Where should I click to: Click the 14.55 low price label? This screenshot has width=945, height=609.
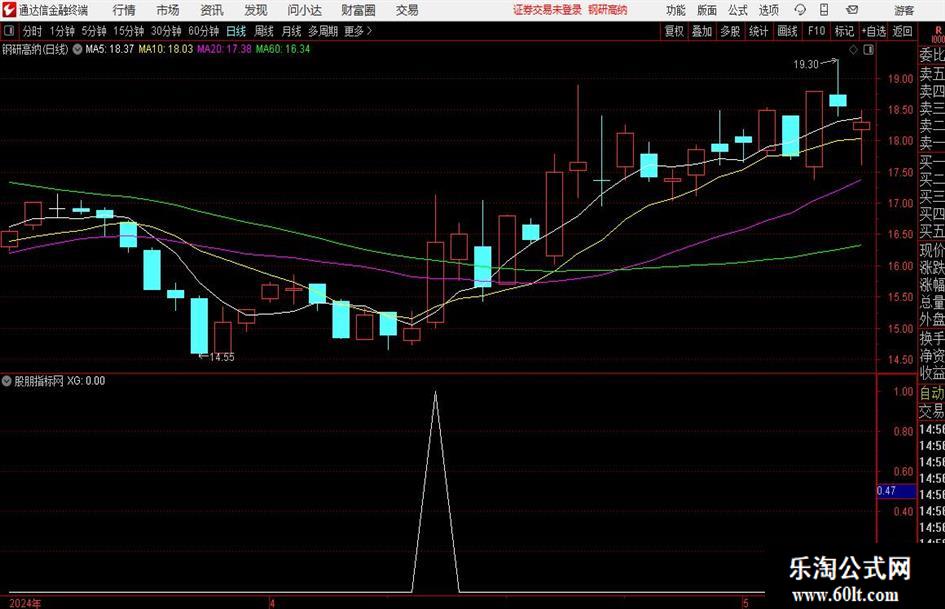(x=221, y=357)
